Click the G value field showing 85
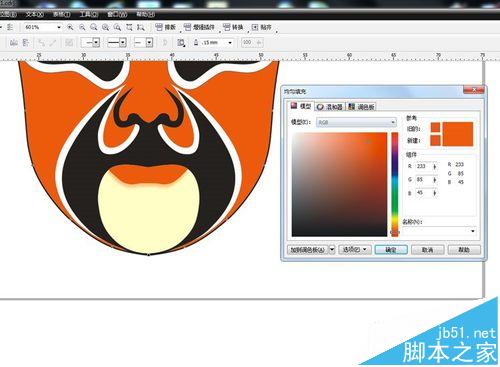500x367 pixels. click(423, 180)
